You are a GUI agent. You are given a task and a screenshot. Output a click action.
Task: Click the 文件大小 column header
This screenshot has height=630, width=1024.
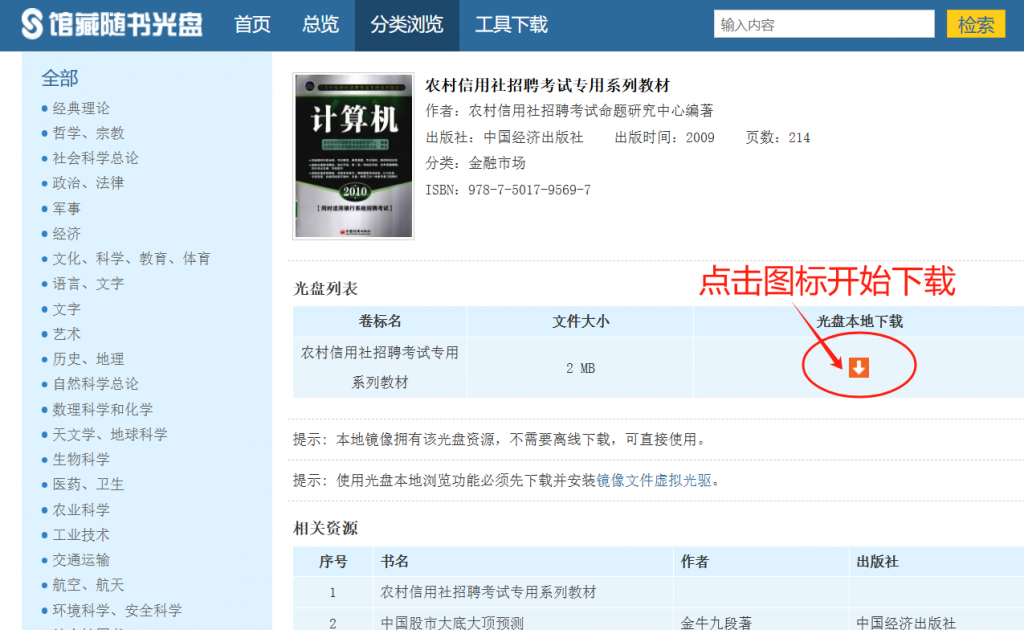point(580,321)
